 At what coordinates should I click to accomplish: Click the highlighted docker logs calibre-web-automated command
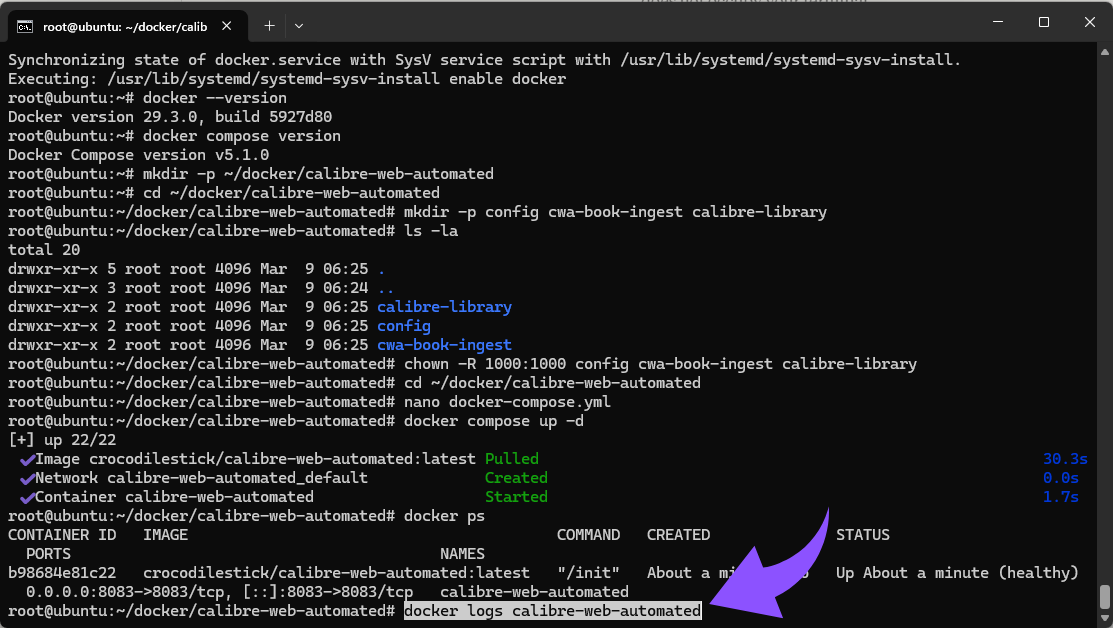click(551, 611)
